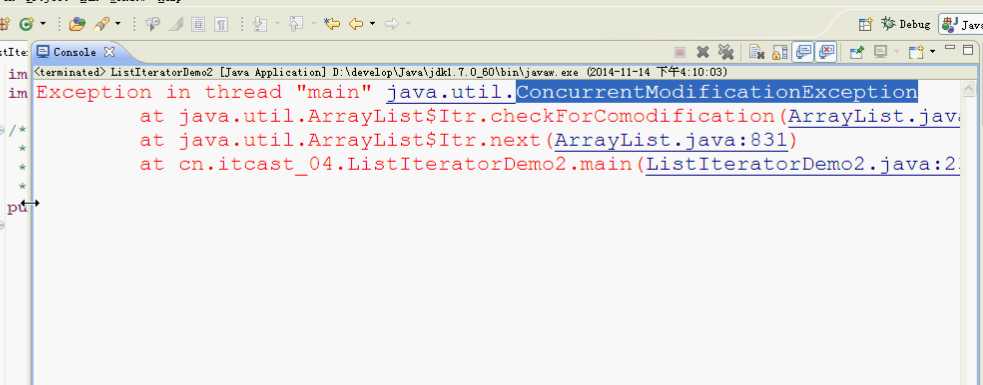Maximize the Console view panel
Viewport: 983px width, 385px height.
pos(969,50)
